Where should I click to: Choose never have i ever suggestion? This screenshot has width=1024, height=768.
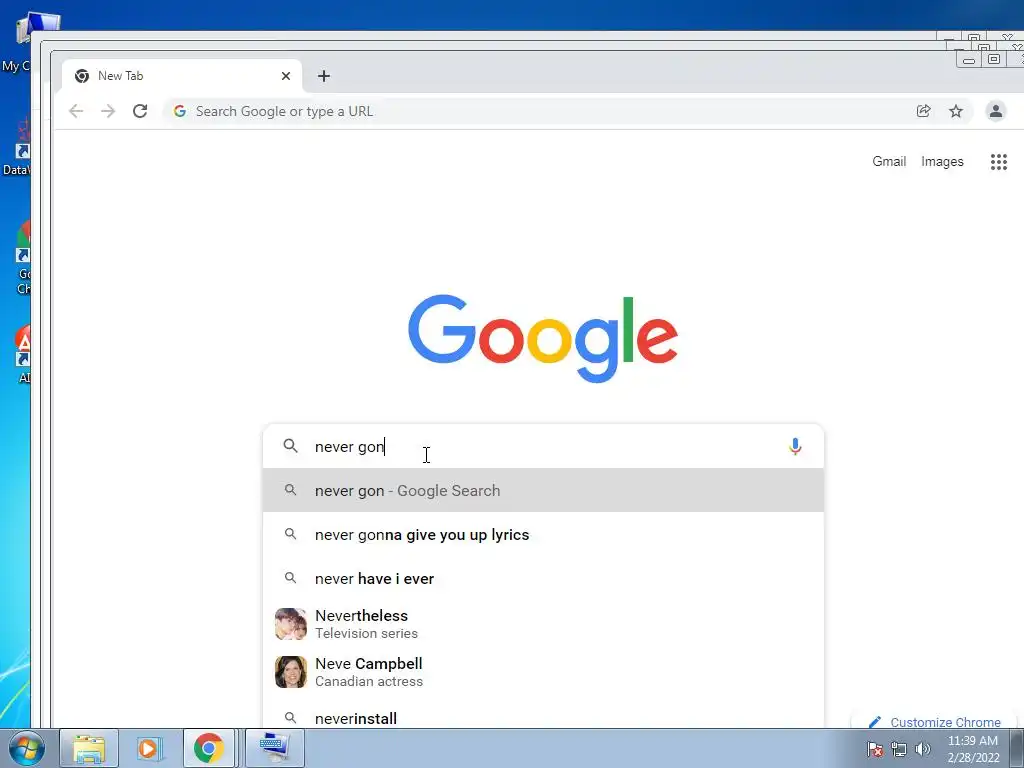click(x=543, y=579)
